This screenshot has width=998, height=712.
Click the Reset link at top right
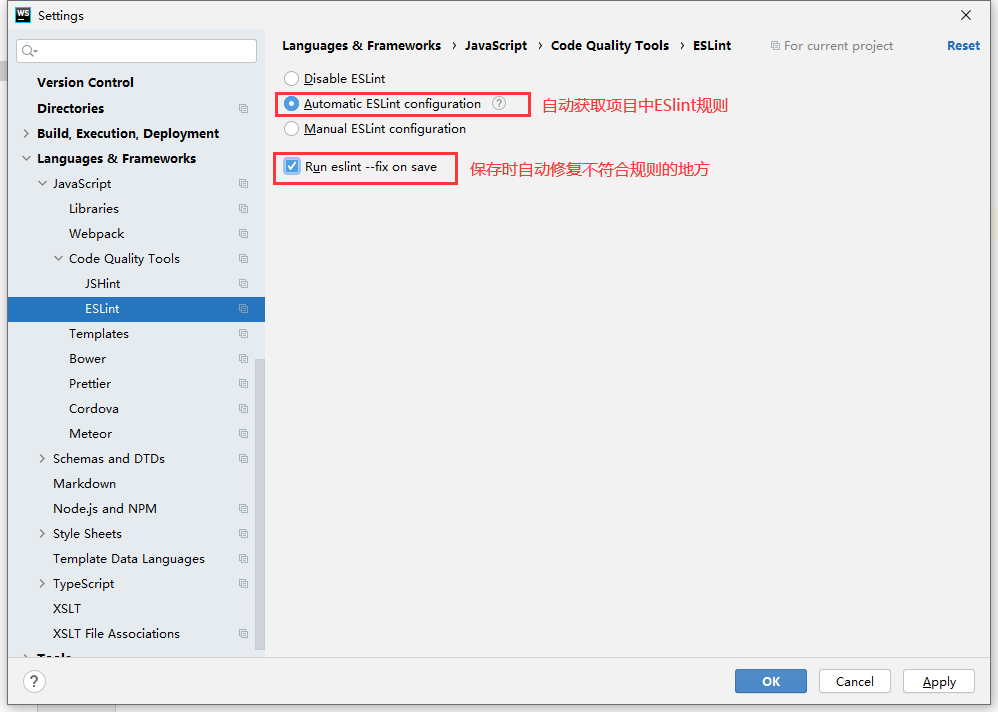click(x=963, y=45)
